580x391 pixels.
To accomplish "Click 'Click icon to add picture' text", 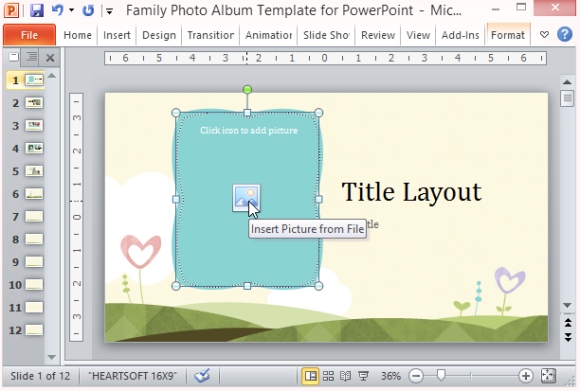I will click(x=249, y=130).
